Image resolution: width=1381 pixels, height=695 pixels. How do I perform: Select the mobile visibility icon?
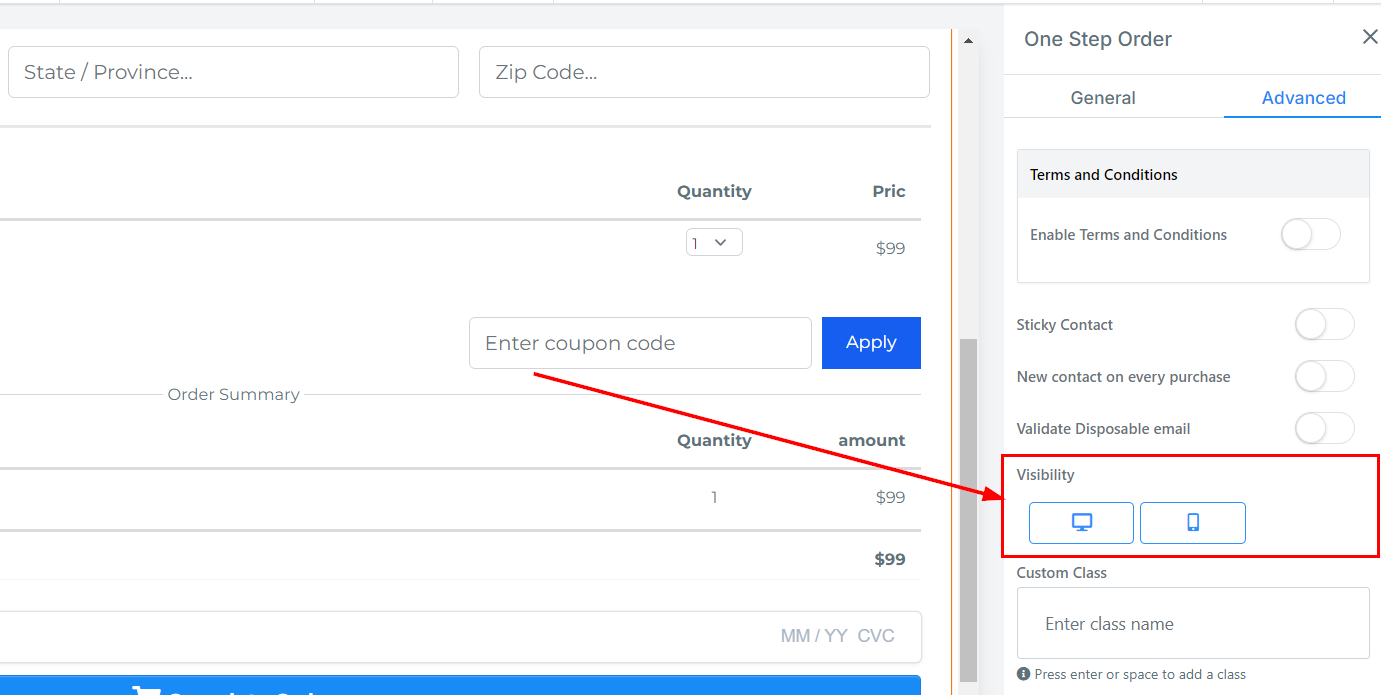(1192, 523)
